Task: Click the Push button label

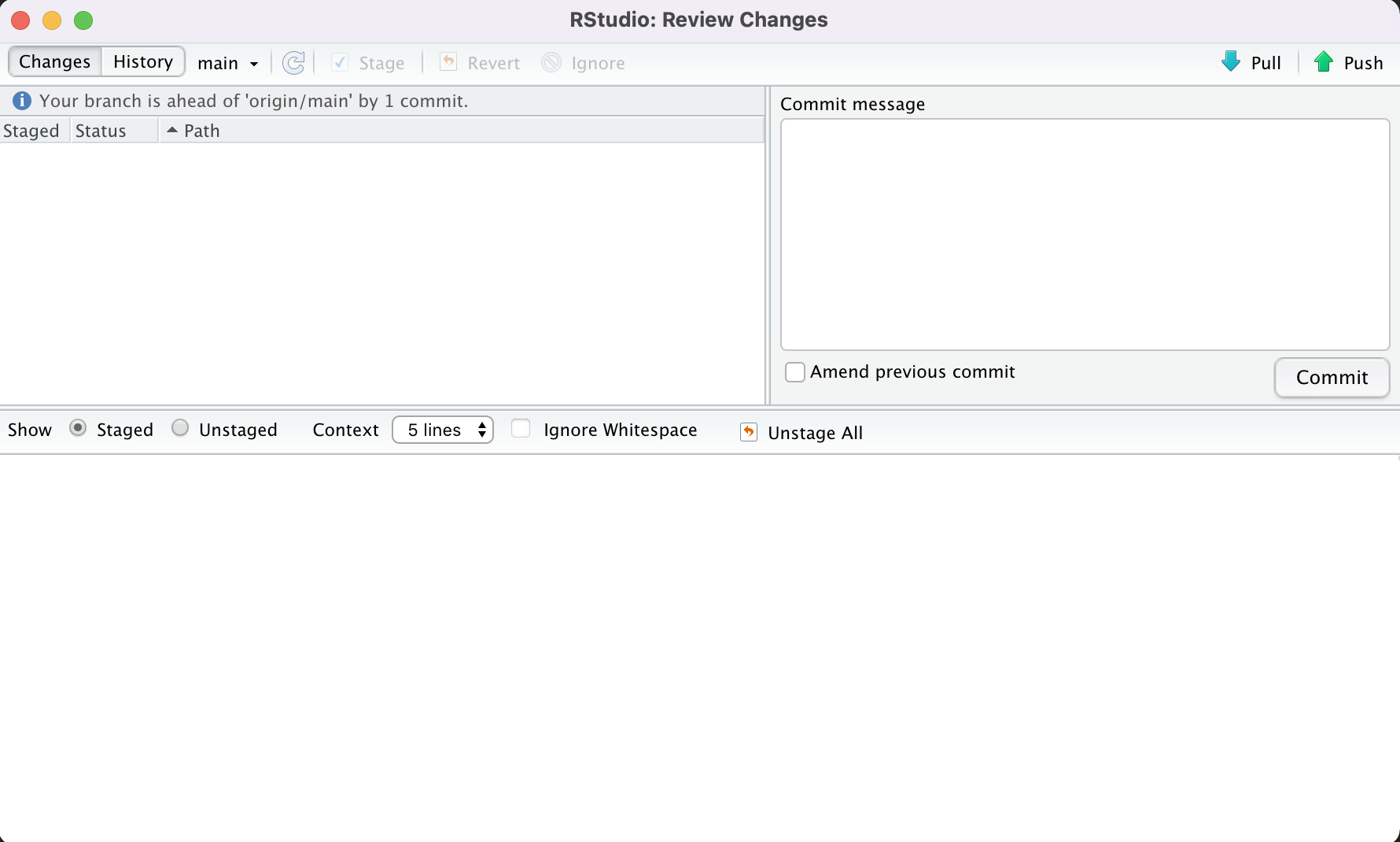Action: coord(1364,63)
